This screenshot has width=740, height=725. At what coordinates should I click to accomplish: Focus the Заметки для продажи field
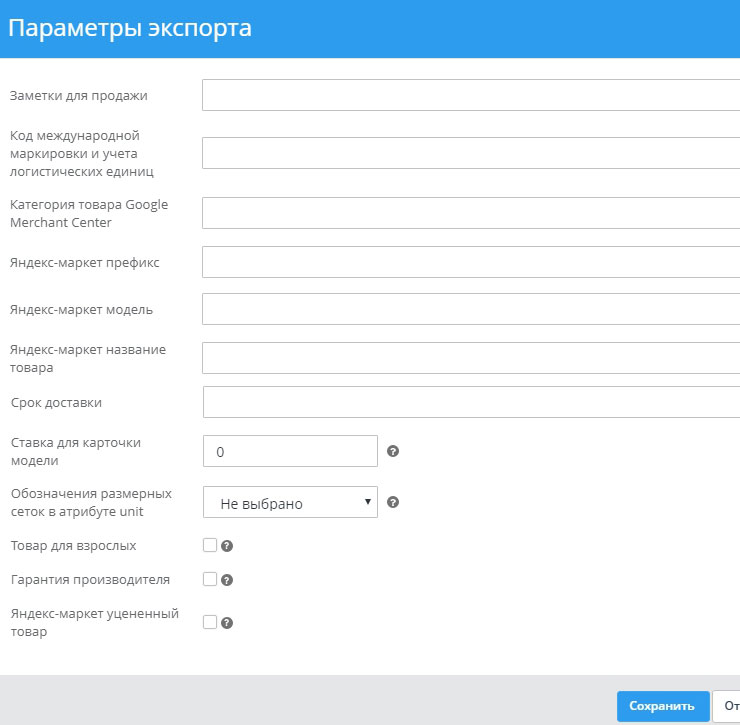pos(470,95)
